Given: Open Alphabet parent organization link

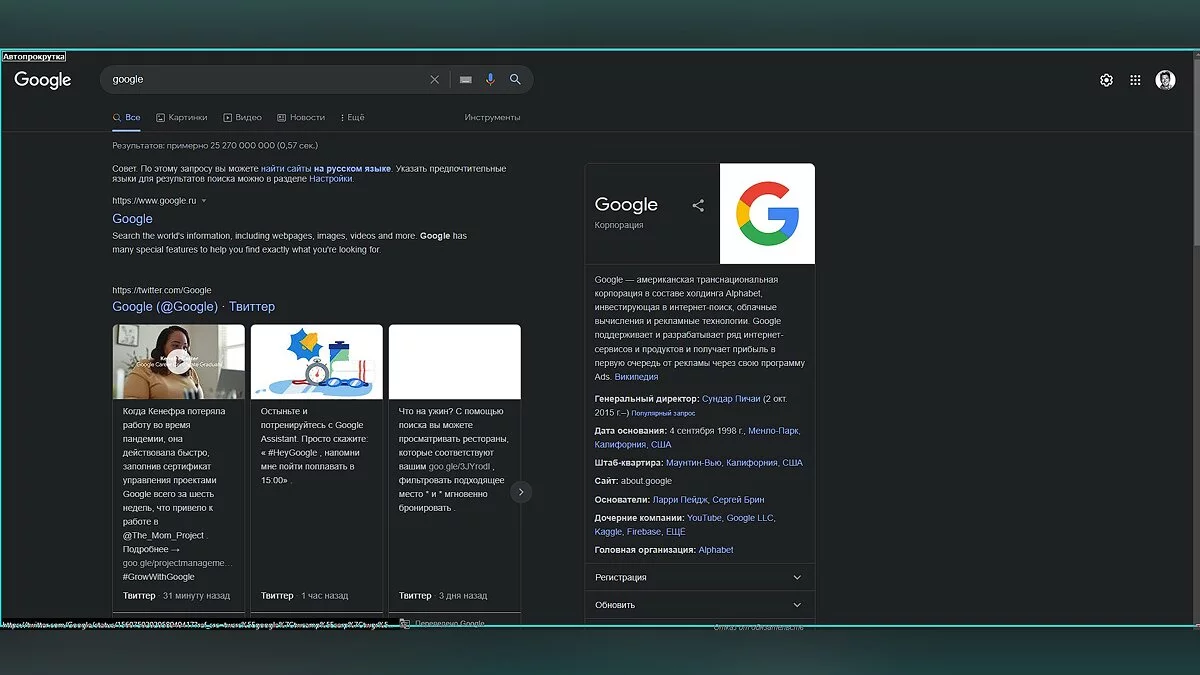Looking at the screenshot, I should point(716,550).
